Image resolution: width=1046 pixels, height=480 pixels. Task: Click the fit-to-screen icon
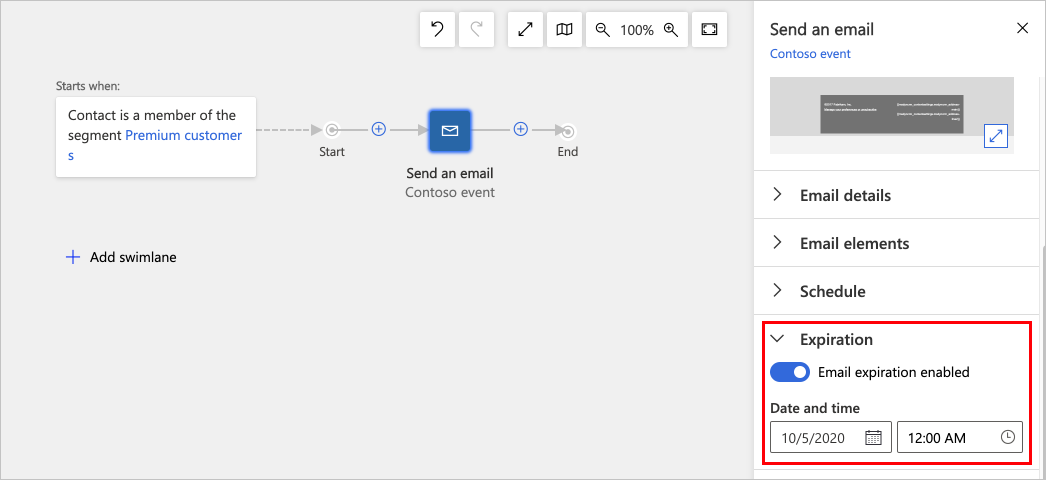[709, 30]
